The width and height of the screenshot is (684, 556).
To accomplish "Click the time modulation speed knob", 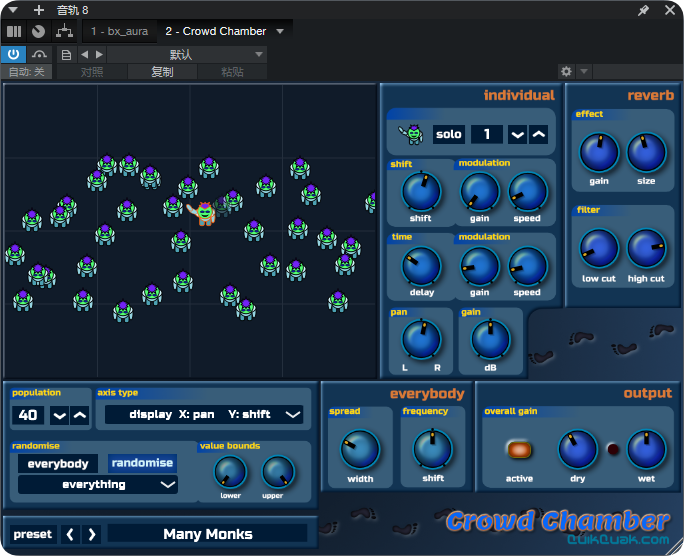I will [527, 266].
